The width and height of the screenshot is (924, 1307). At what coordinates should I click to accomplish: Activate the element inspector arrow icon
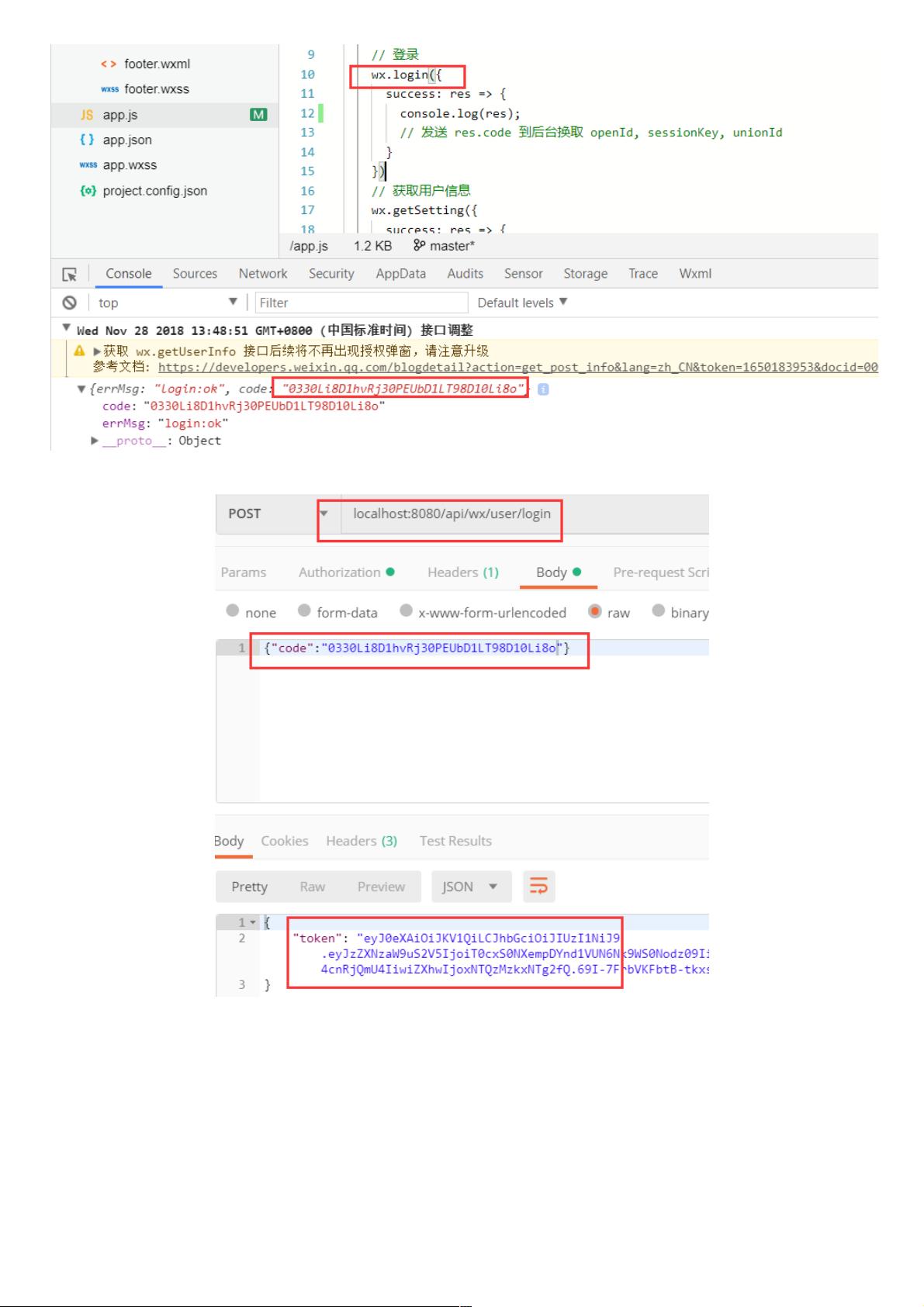point(69,274)
